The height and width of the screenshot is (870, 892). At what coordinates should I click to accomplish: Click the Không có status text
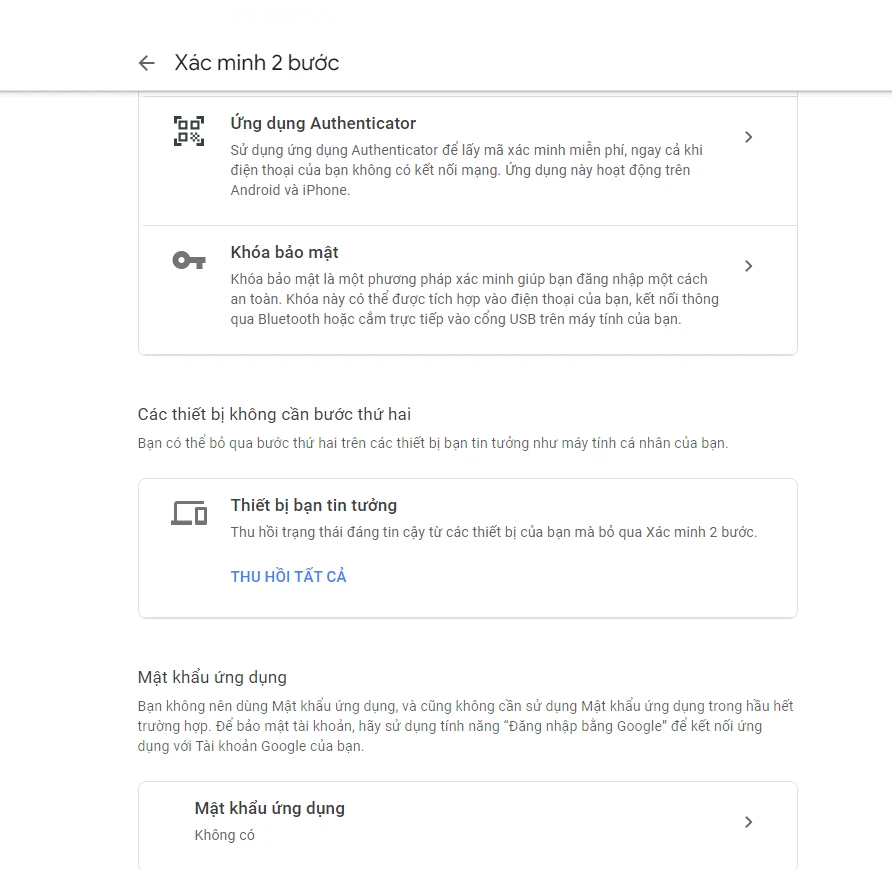225,835
